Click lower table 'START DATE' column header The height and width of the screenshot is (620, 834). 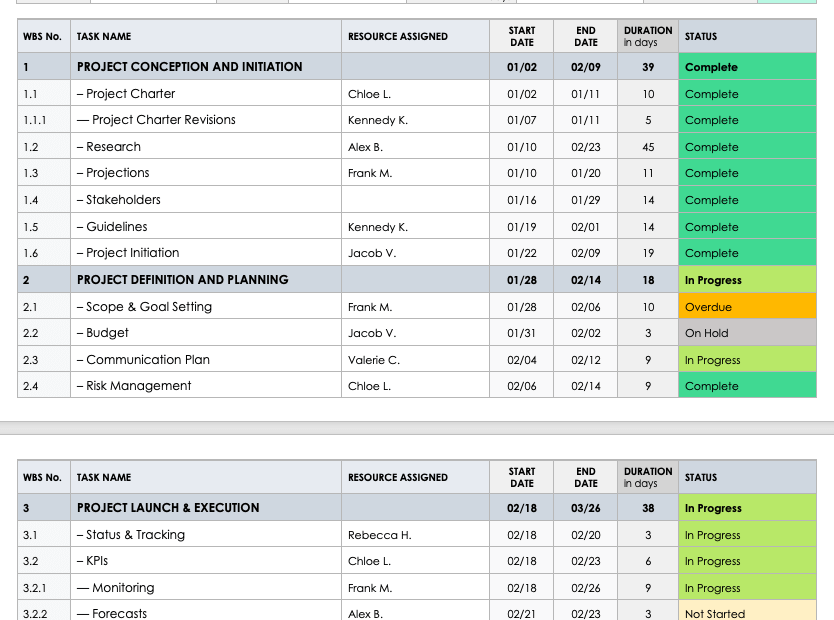click(x=521, y=477)
